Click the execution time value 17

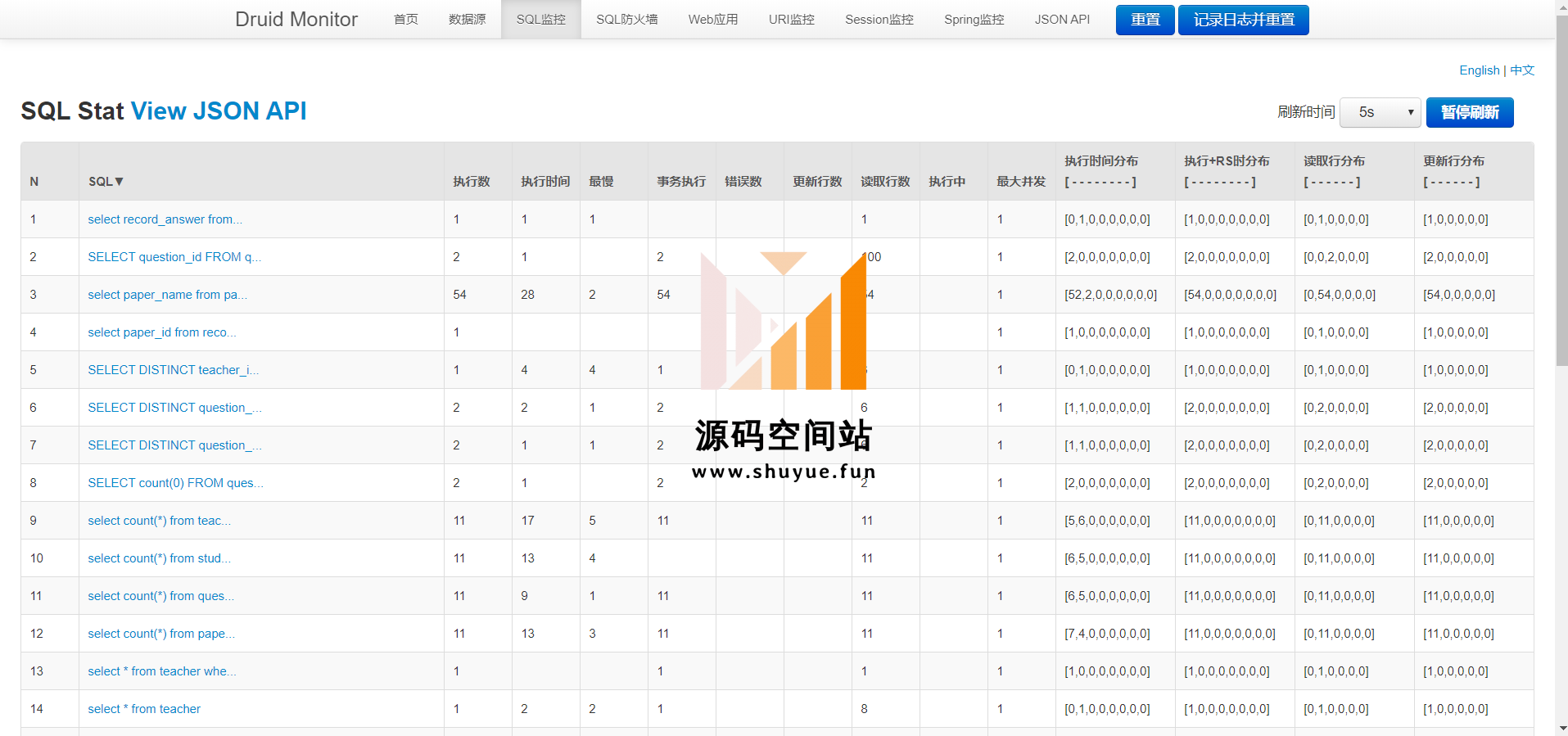point(528,521)
